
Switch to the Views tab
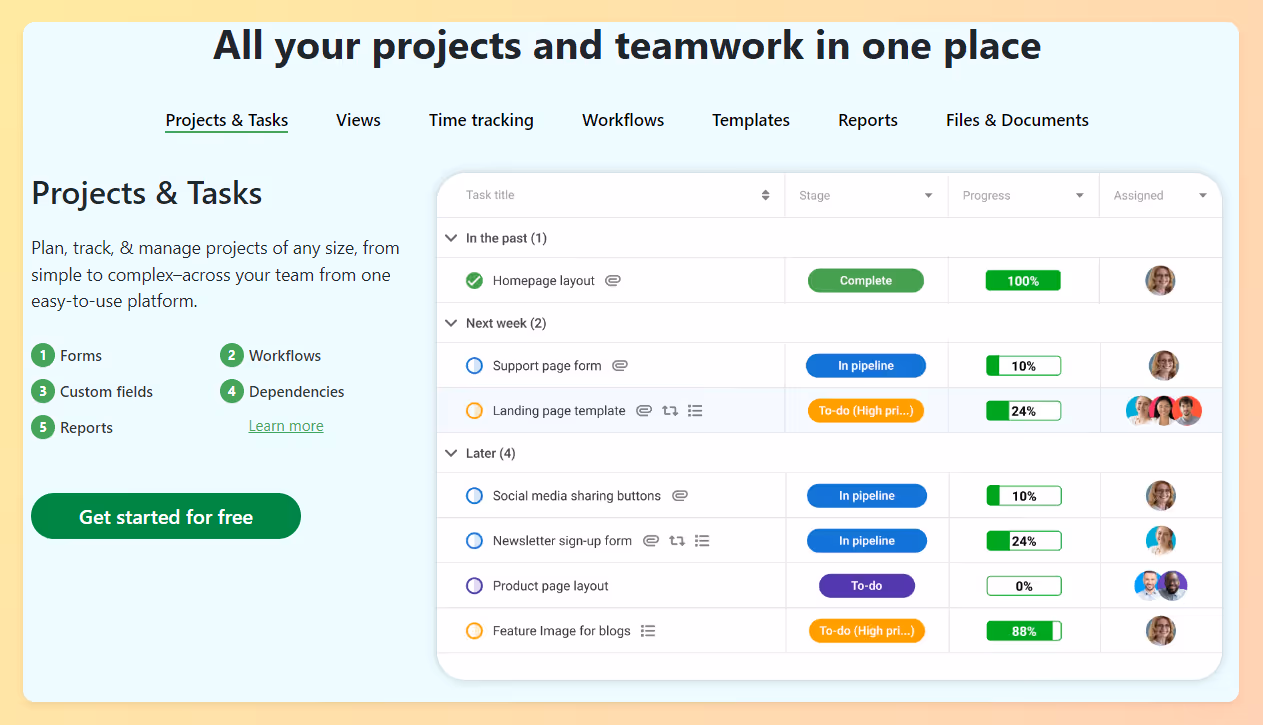coord(358,120)
